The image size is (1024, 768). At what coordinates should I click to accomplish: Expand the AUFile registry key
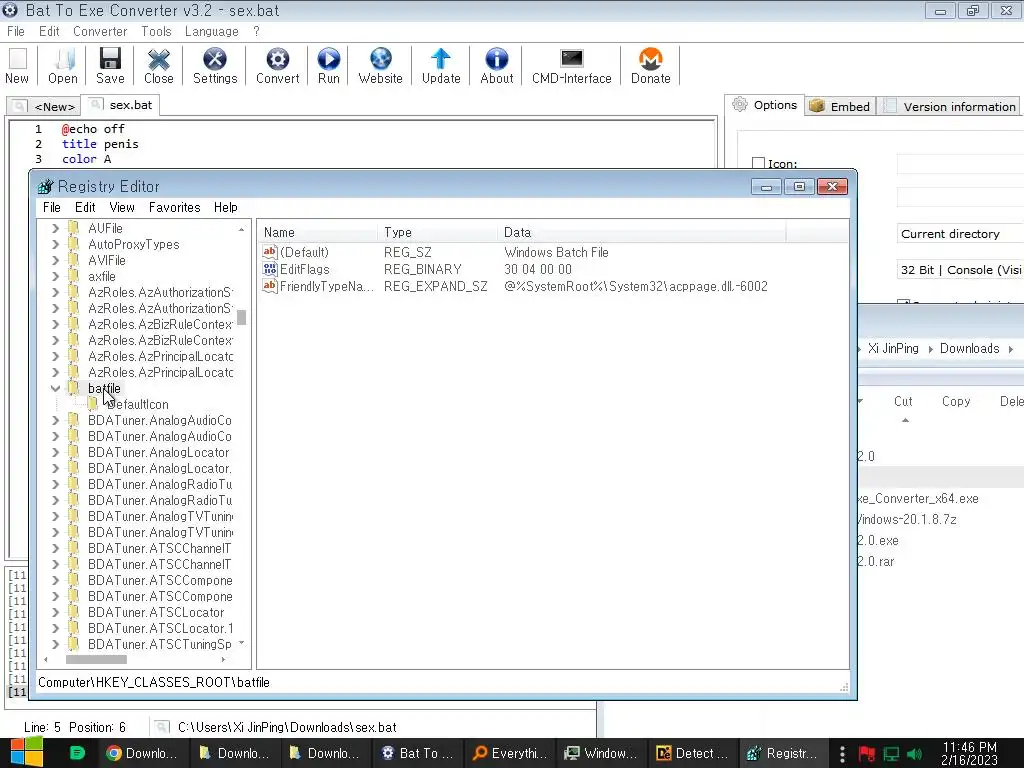tap(56, 229)
